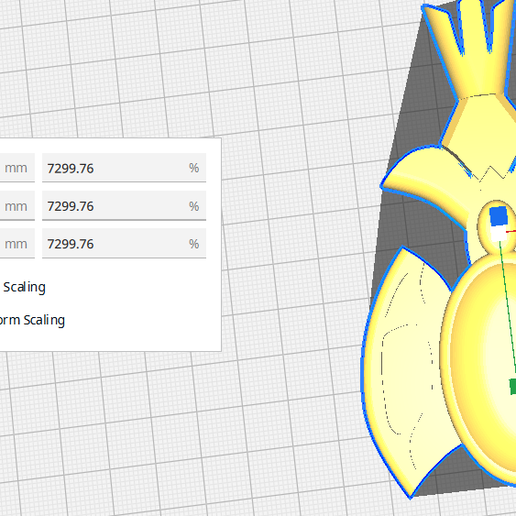Toggle the Uniform Scaling option label
Viewport: 516px width, 516px height.
tap(32, 320)
